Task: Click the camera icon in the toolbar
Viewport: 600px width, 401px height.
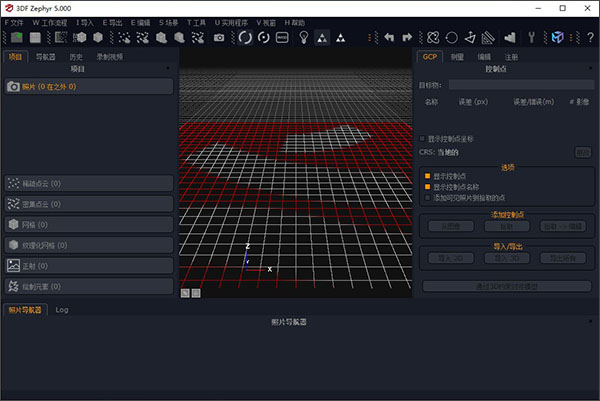Action: (x=219, y=37)
